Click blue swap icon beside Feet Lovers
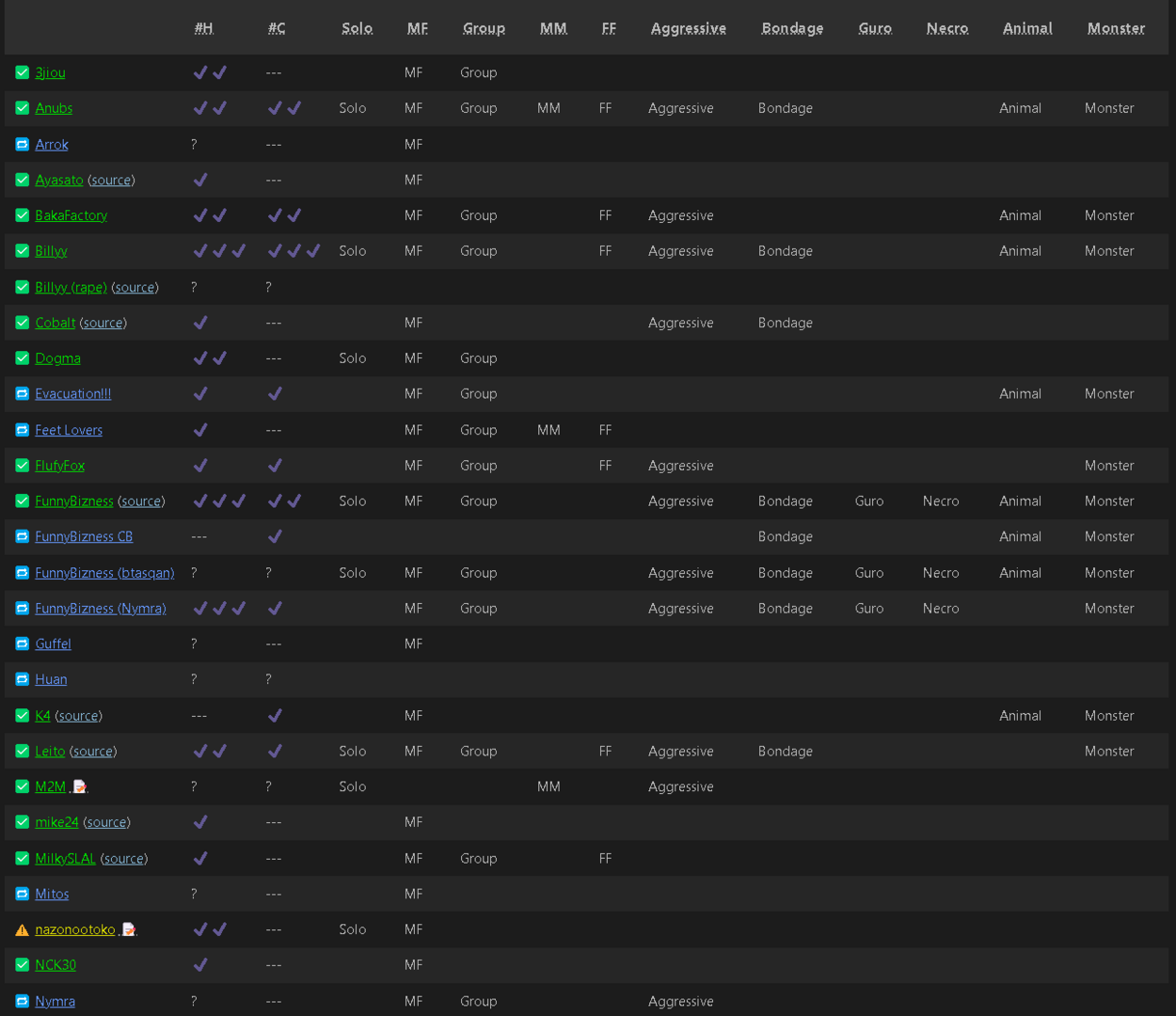The image size is (1176, 1016). [x=23, y=430]
